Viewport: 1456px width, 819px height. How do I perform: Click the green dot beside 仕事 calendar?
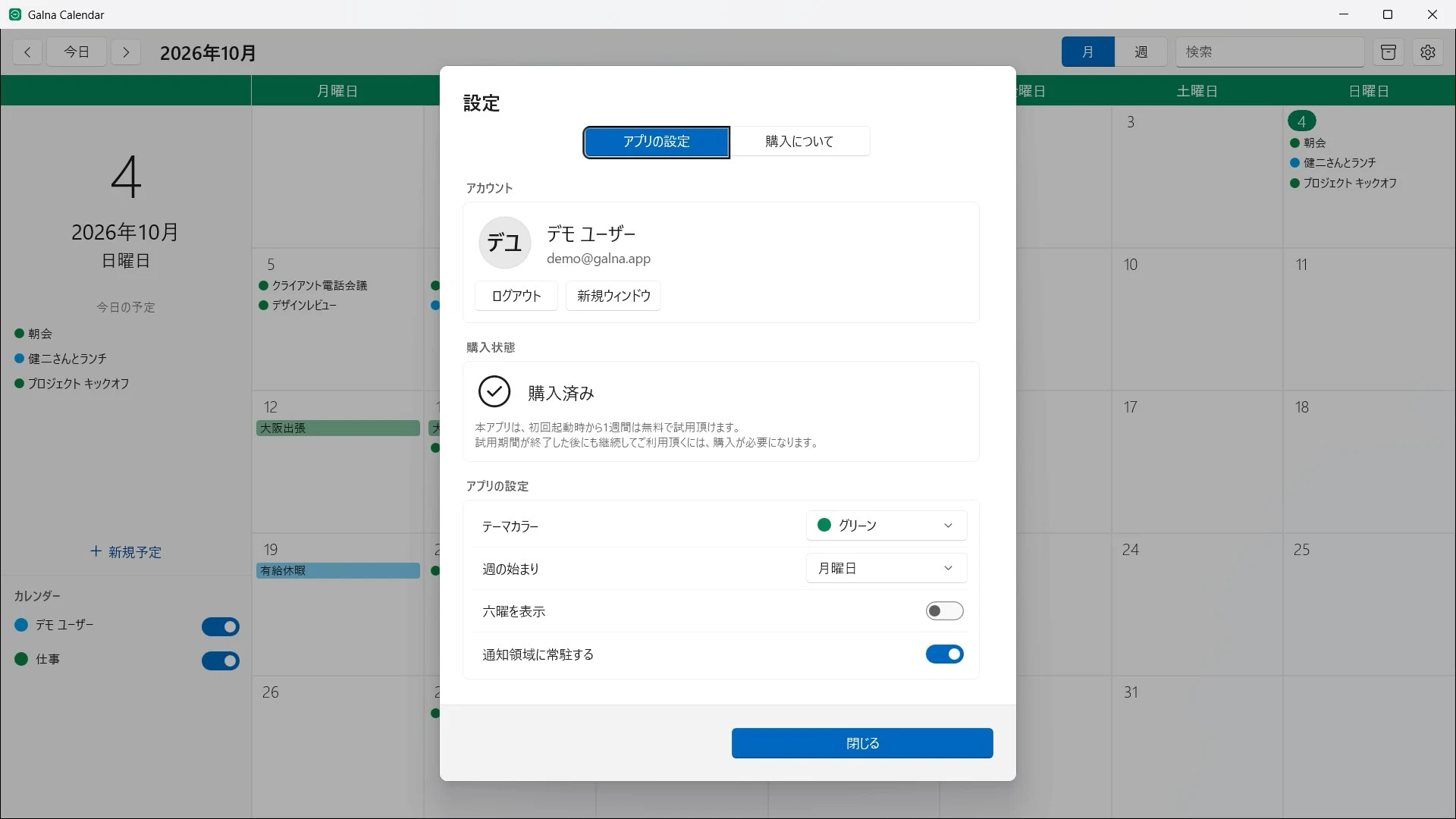21,659
